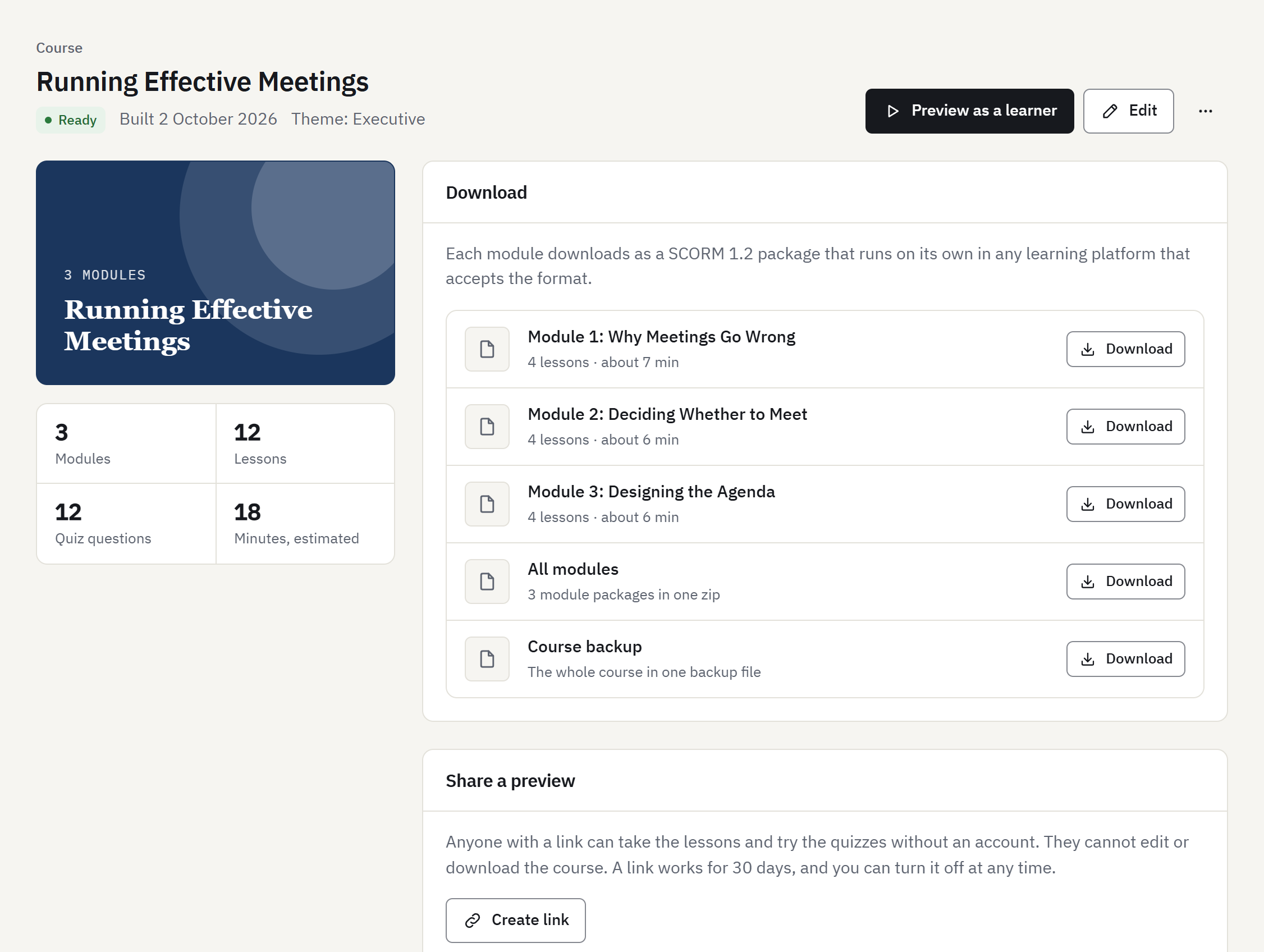Click the Course breadcrumb label
The height and width of the screenshot is (952, 1264).
(59, 48)
